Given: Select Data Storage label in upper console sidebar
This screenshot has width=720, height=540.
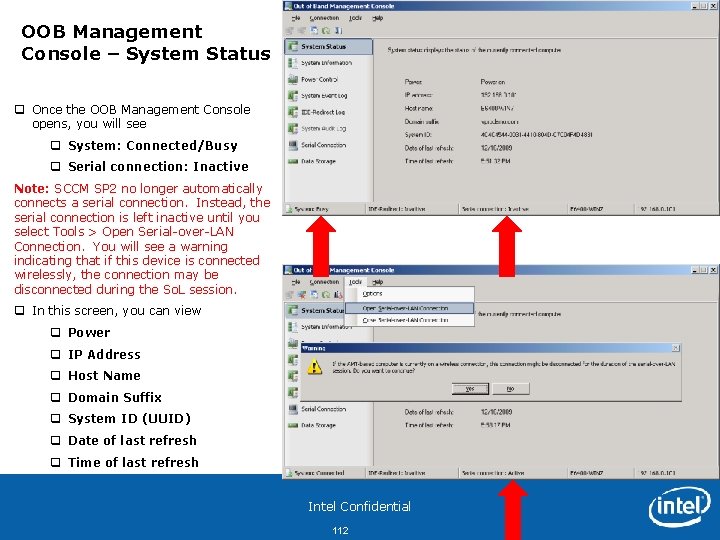Looking at the screenshot, I should [318, 162].
